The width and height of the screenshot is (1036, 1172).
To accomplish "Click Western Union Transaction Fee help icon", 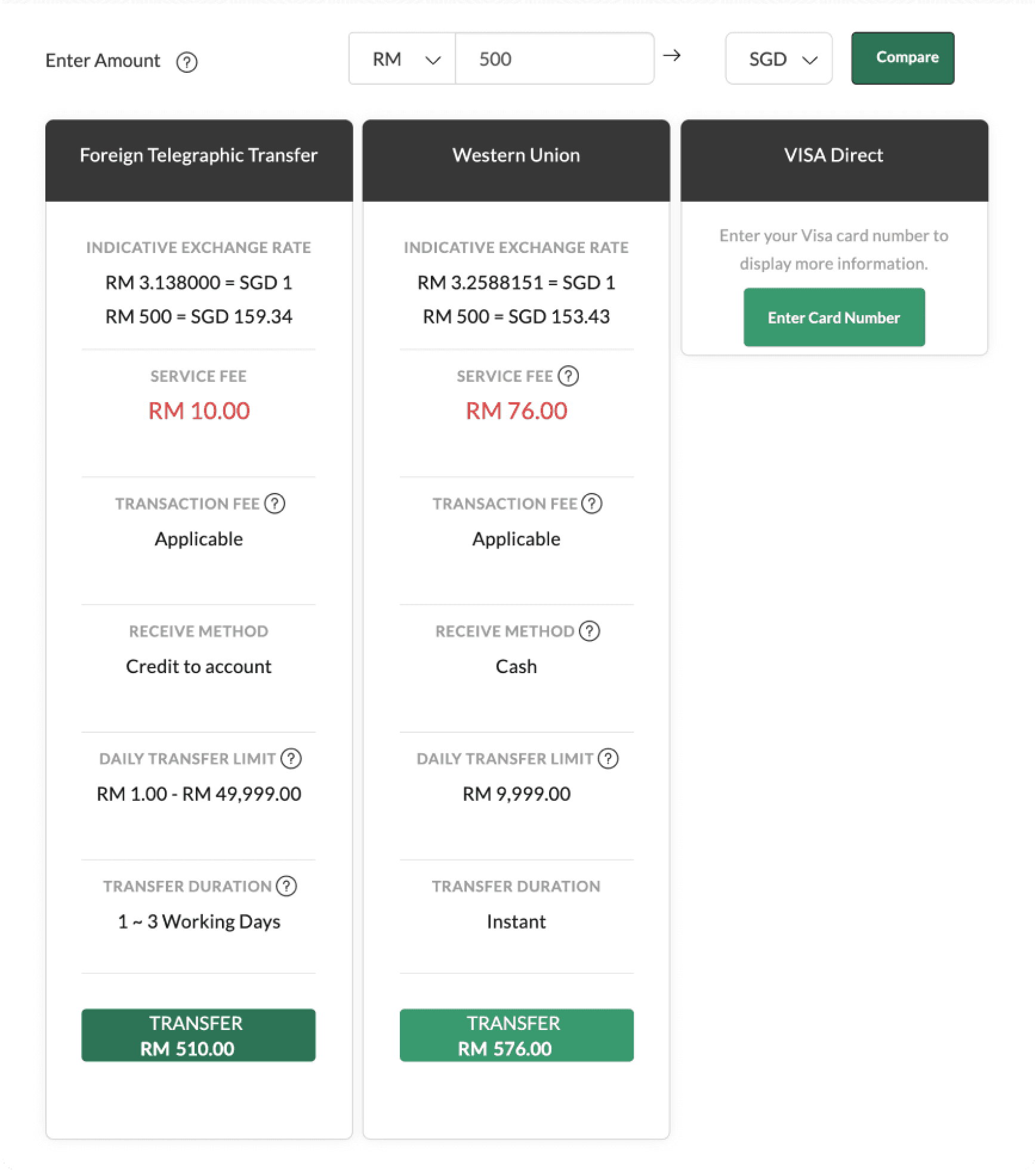I will point(592,504).
